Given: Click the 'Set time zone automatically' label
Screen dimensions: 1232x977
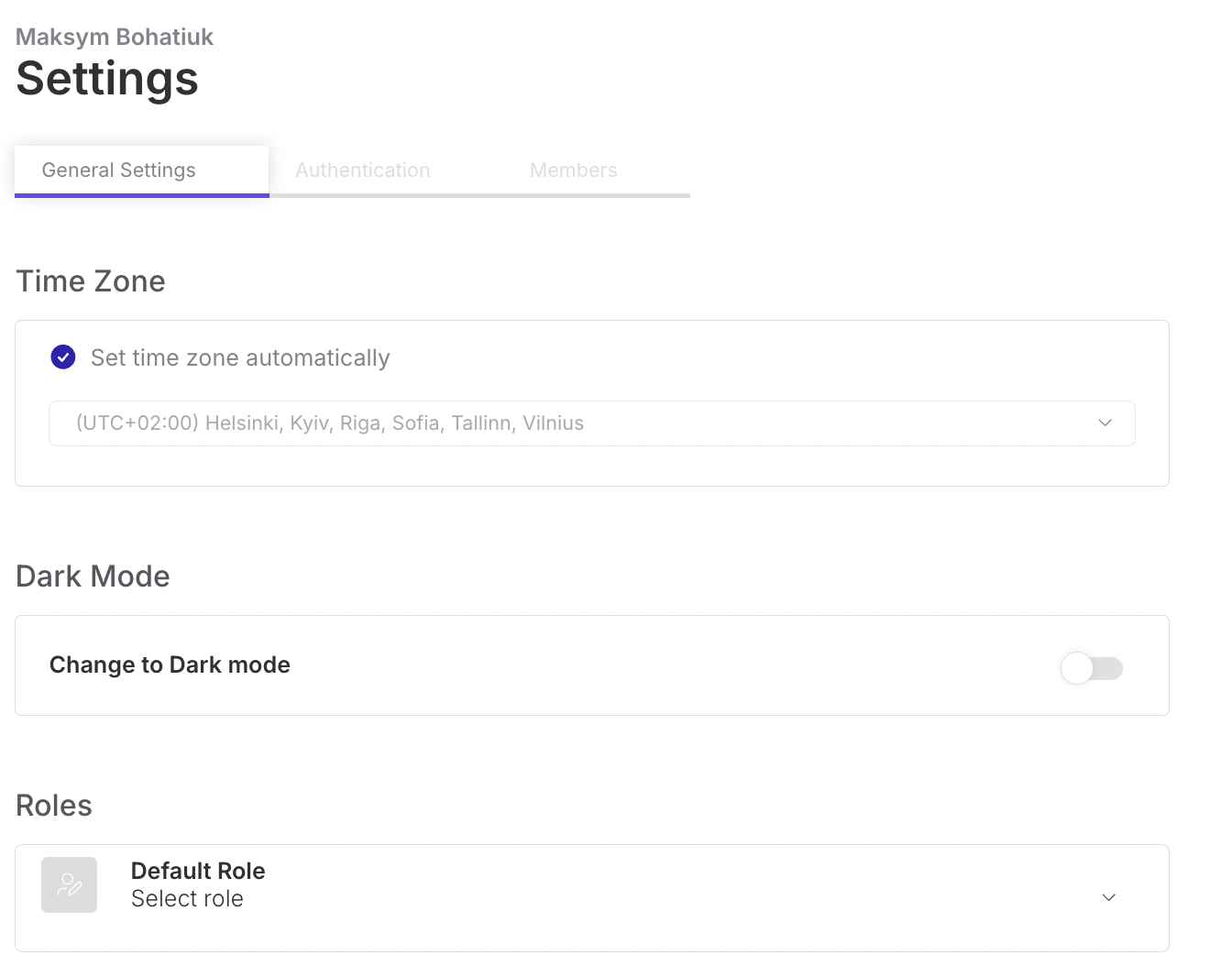Looking at the screenshot, I should point(240,357).
